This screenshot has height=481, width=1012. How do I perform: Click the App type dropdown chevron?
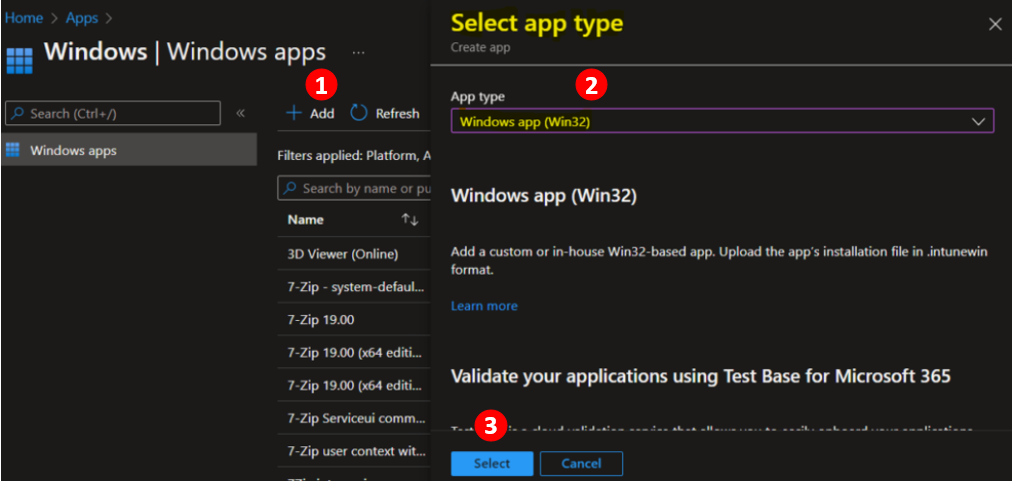978,121
